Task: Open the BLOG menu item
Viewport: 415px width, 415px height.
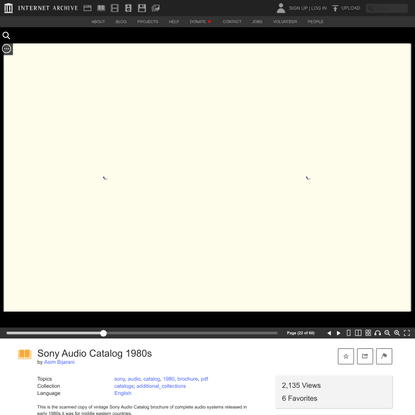Action: coord(121,22)
